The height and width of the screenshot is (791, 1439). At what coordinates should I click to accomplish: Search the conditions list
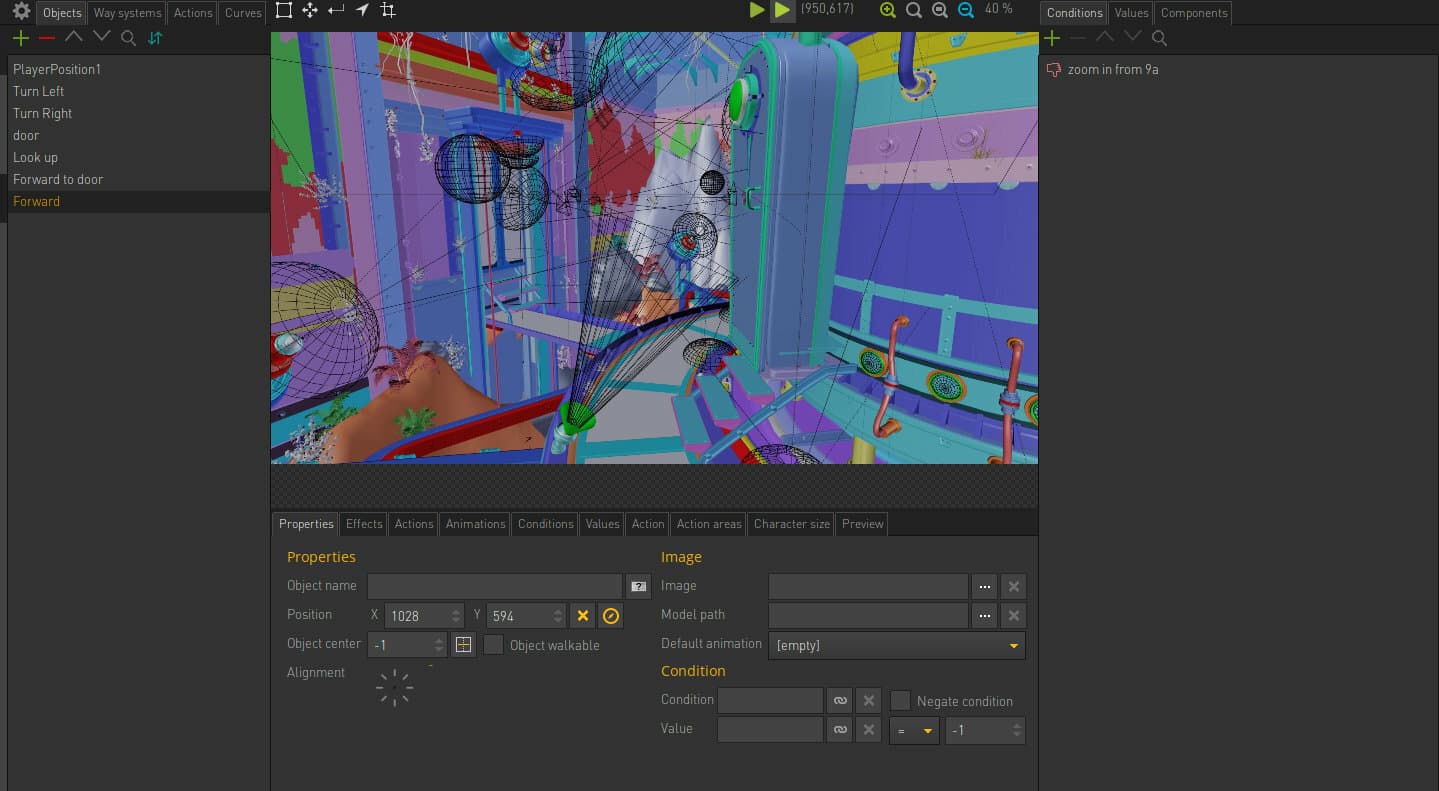(x=1159, y=38)
